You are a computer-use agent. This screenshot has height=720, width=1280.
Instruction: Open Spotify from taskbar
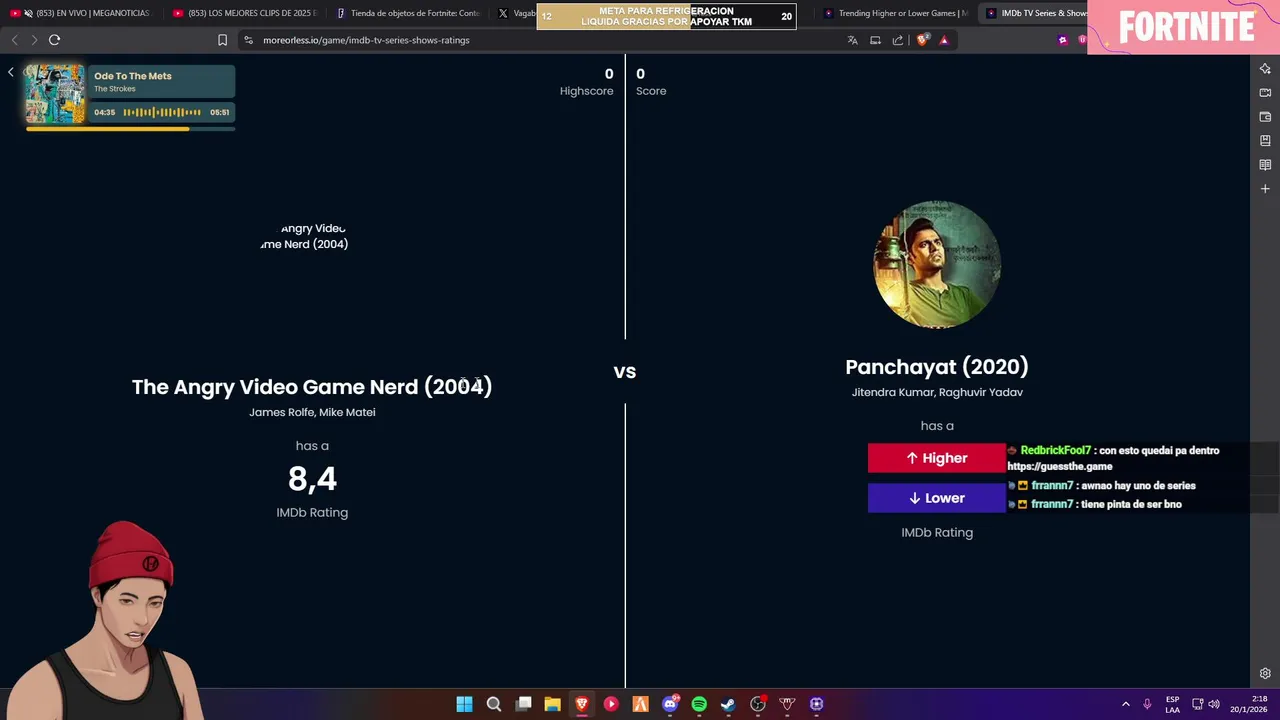(699, 704)
